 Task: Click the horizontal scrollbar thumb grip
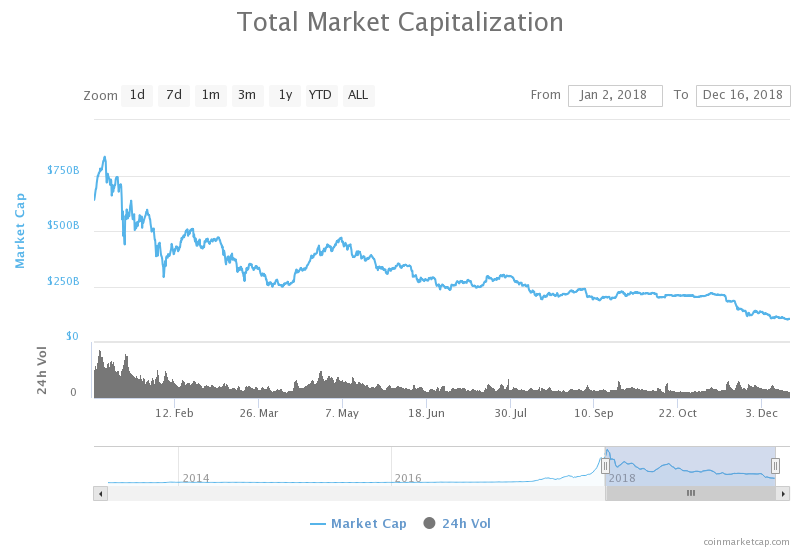tap(690, 493)
